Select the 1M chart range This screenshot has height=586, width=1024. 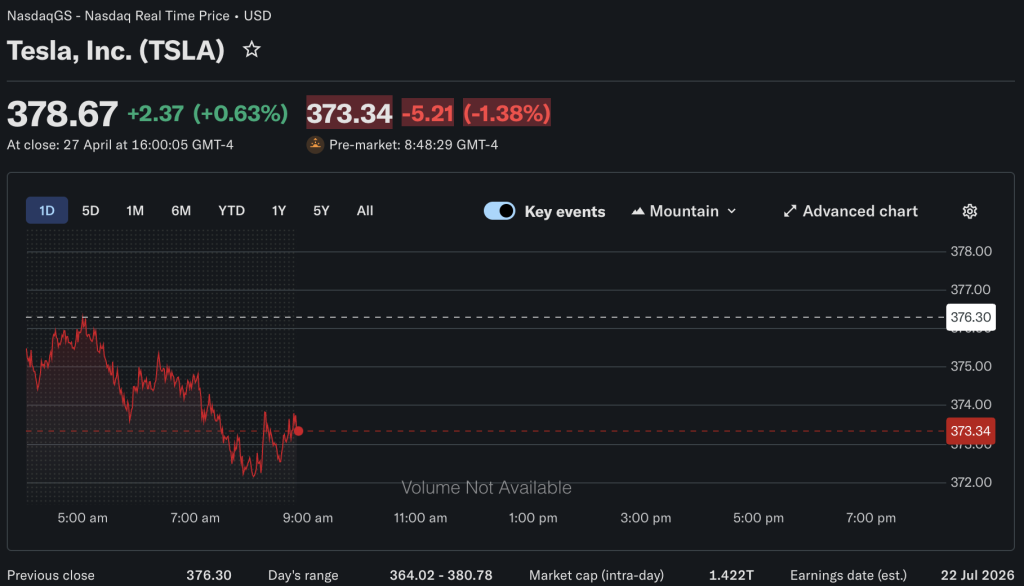coord(135,211)
